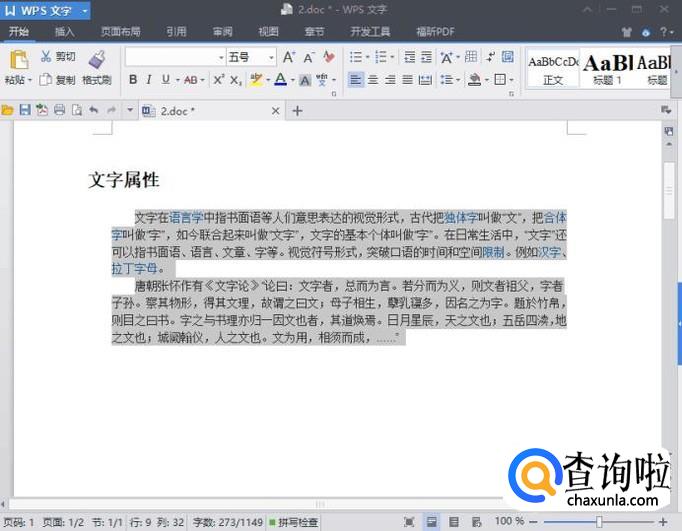
Task: Follow the 拉丁字母 hyperlink
Action: pyautogui.click(x=134, y=268)
